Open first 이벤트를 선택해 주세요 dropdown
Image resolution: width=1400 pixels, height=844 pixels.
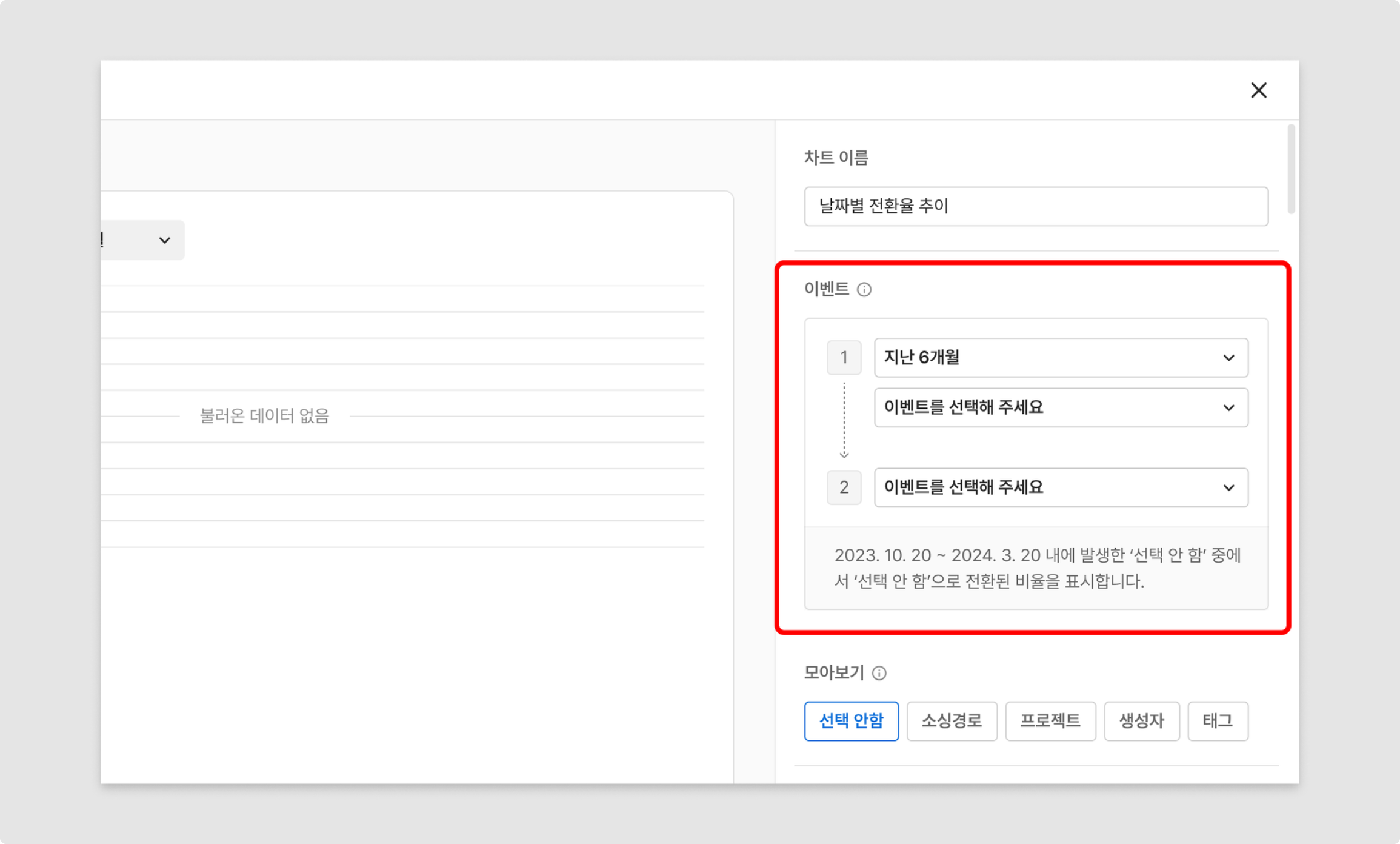[1060, 407]
